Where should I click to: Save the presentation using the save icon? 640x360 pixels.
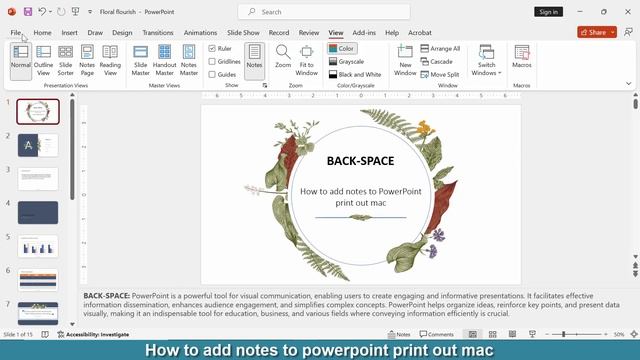click(x=28, y=12)
